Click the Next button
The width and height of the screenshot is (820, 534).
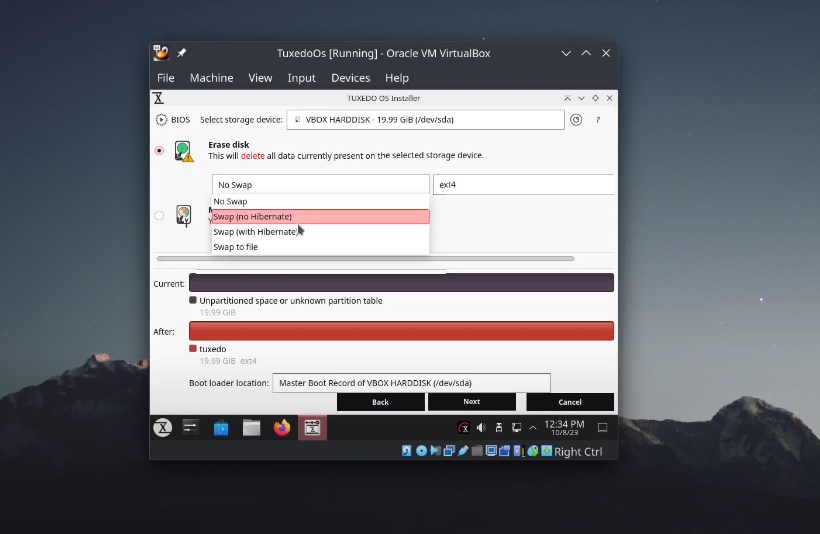(x=471, y=402)
